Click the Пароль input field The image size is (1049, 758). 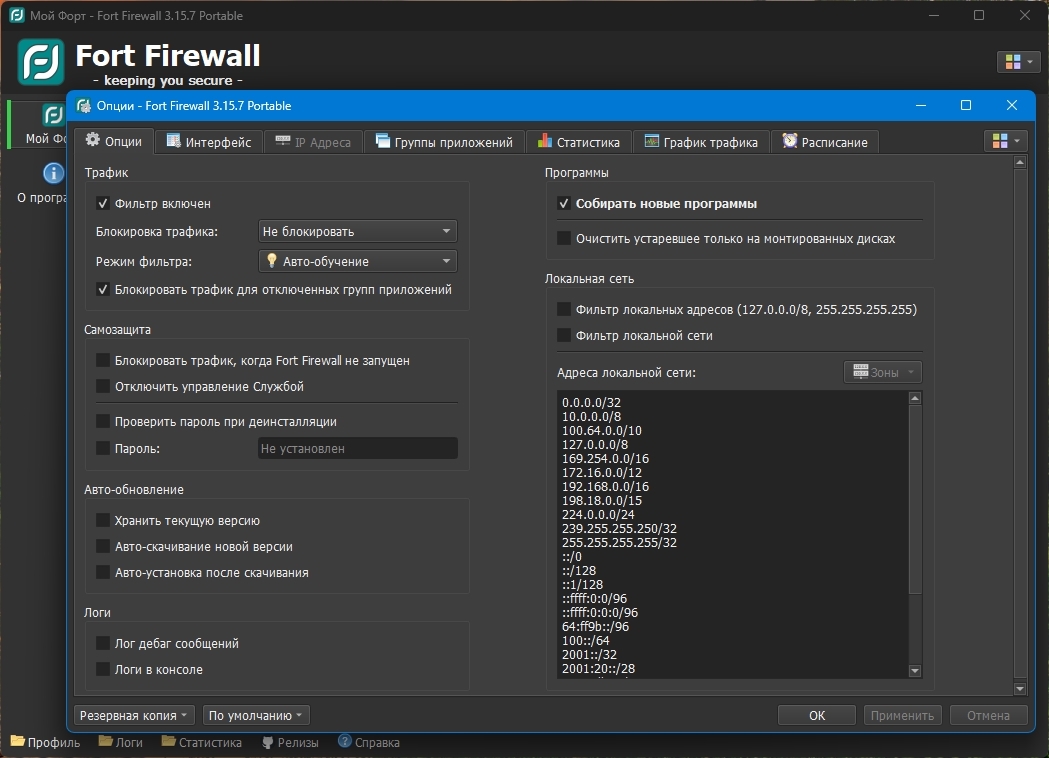[x=357, y=448]
